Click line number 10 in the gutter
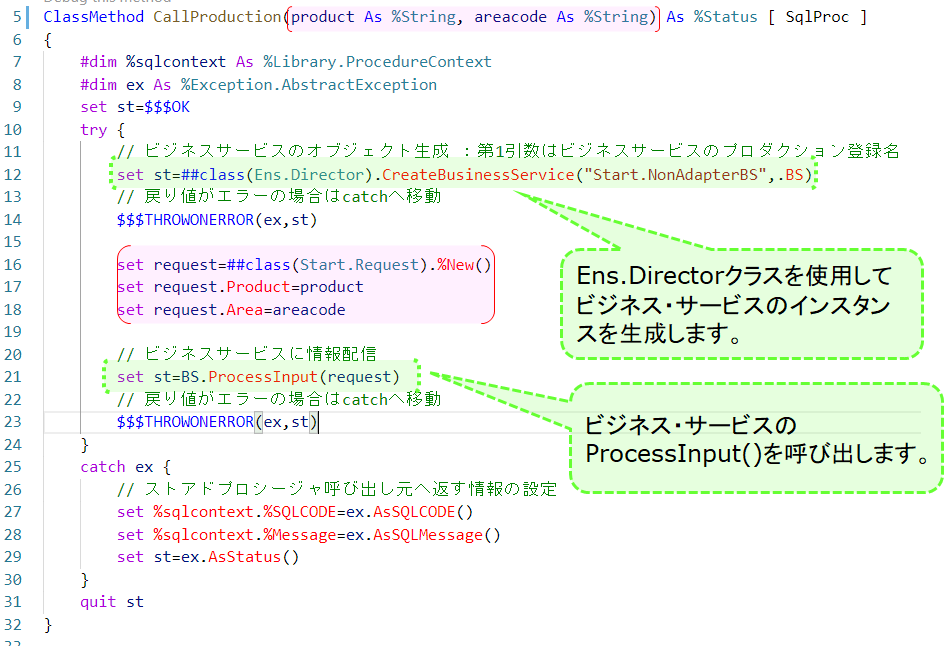Image resolution: width=948 pixels, height=646 pixels. pos(13,130)
